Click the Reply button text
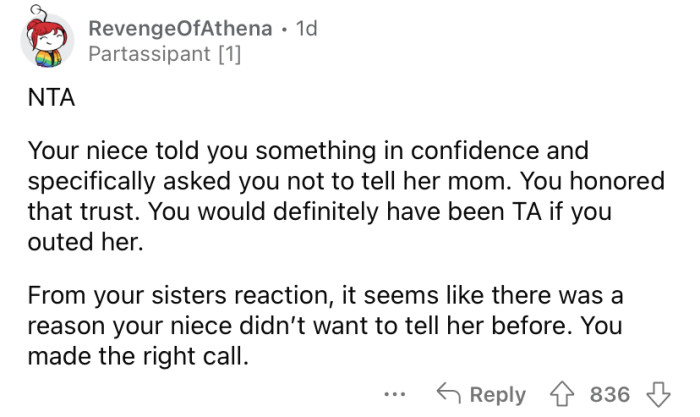Screen dimensions: 700x417 click(497, 393)
